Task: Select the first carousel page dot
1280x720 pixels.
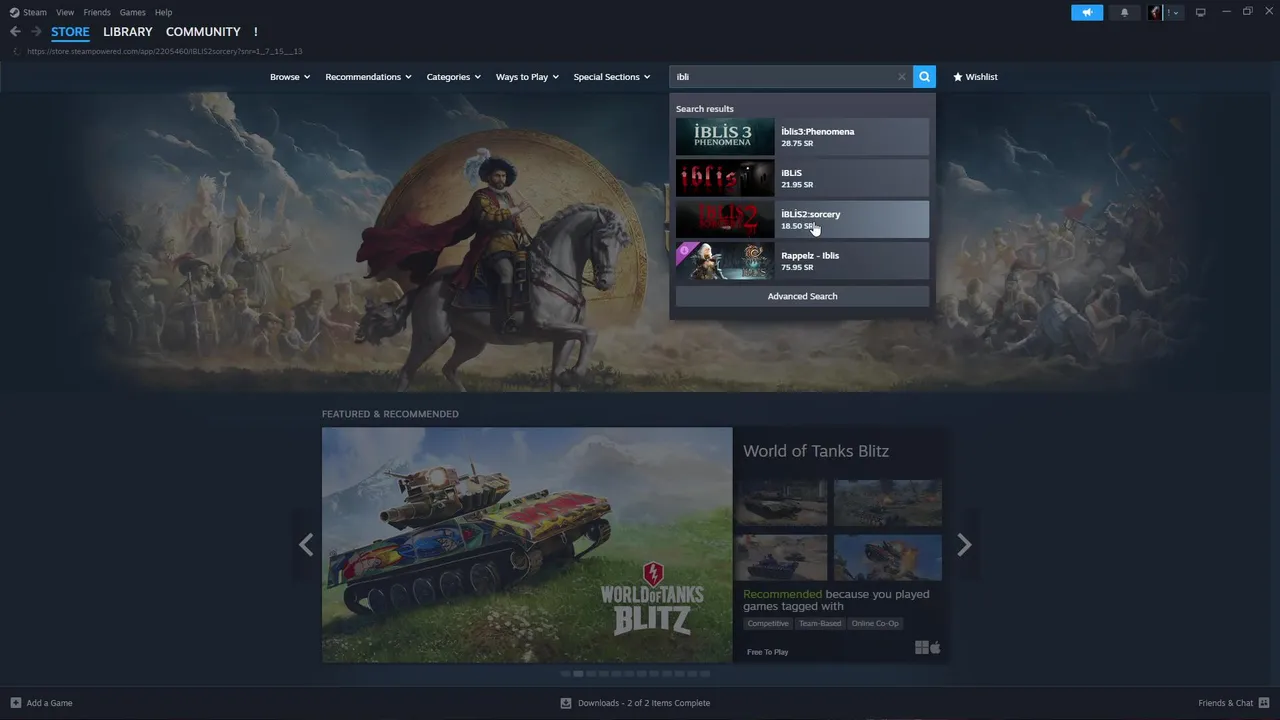Action: pyautogui.click(x=565, y=674)
